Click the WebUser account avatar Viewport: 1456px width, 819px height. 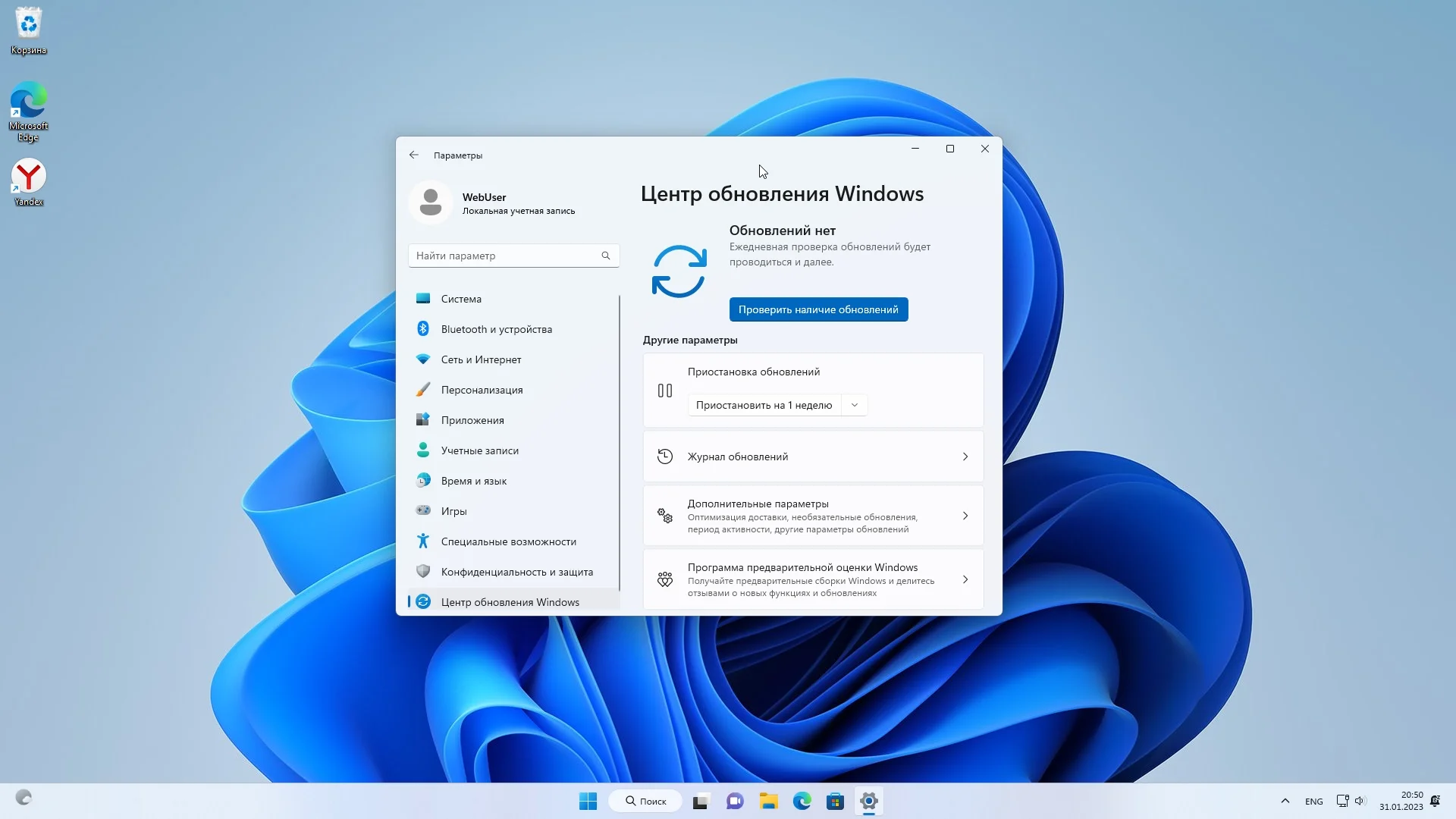431,202
